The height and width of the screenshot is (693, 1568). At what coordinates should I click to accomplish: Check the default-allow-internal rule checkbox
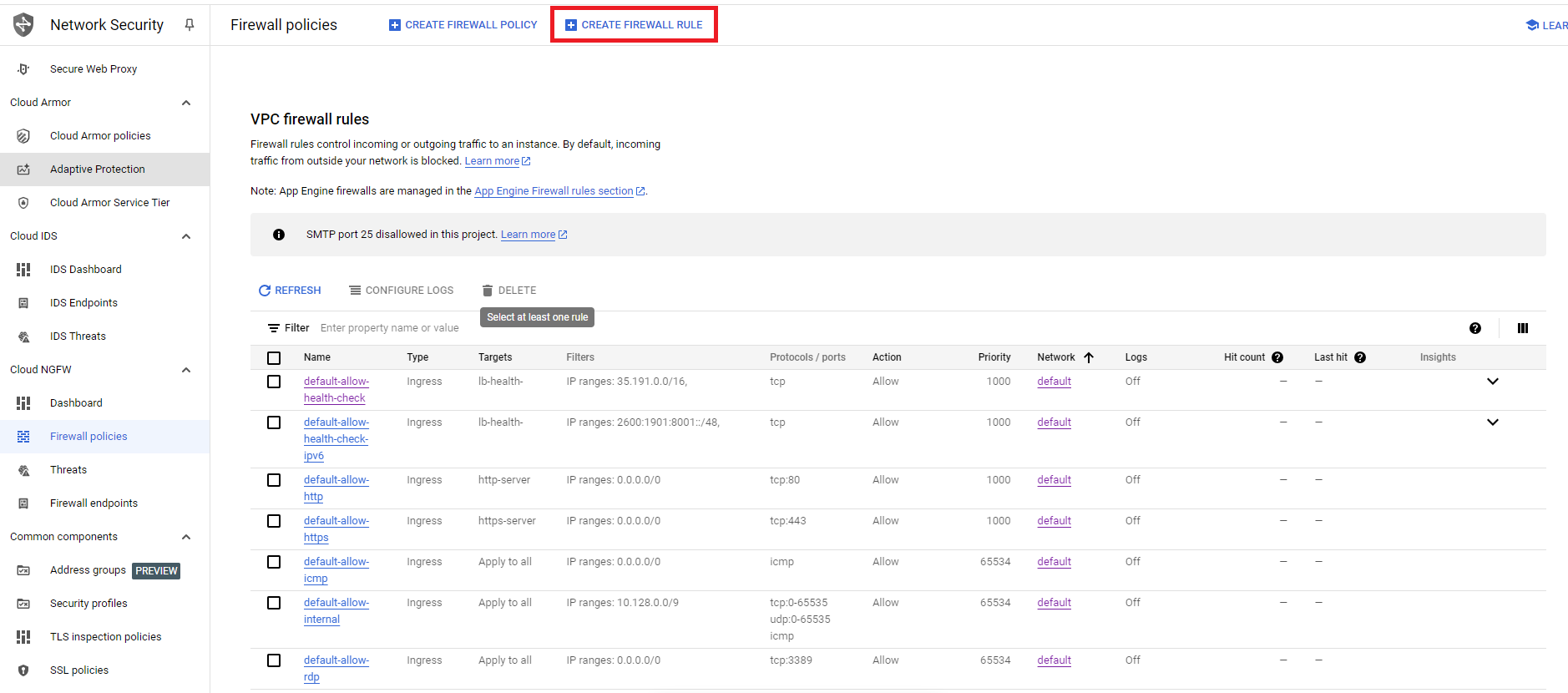coord(274,603)
